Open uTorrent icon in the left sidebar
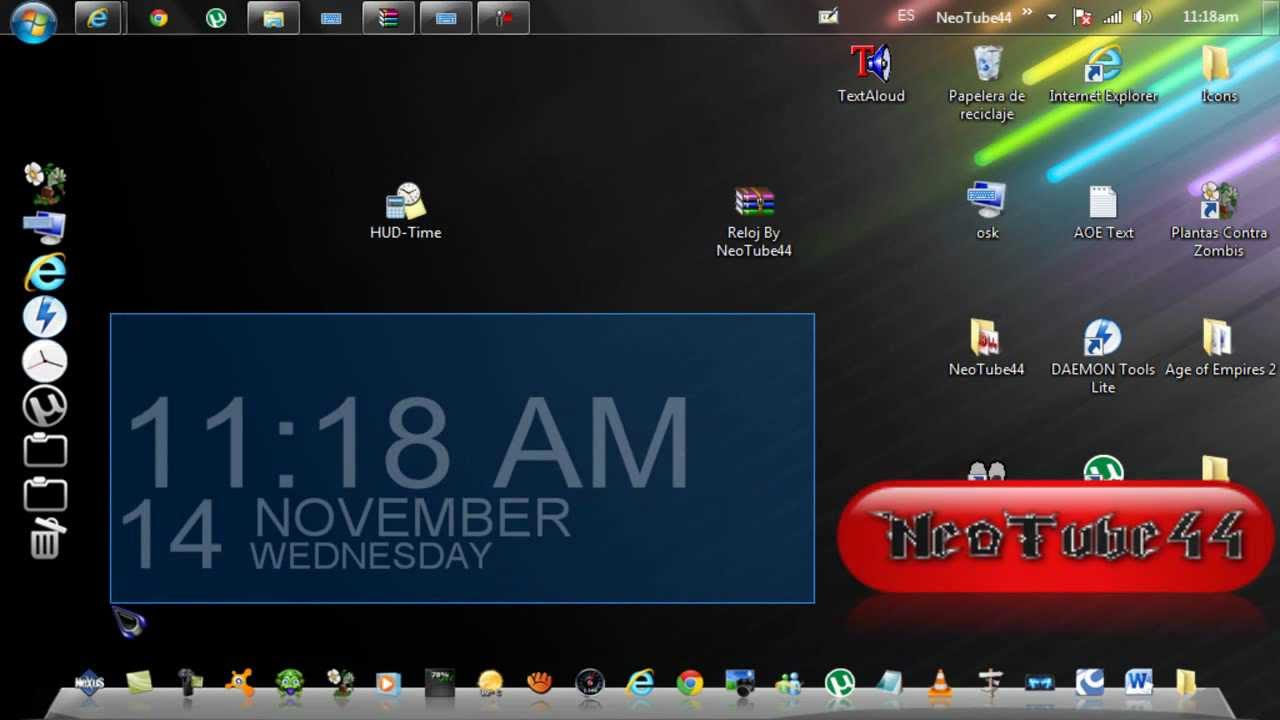1280x720 pixels. (45, 406)
